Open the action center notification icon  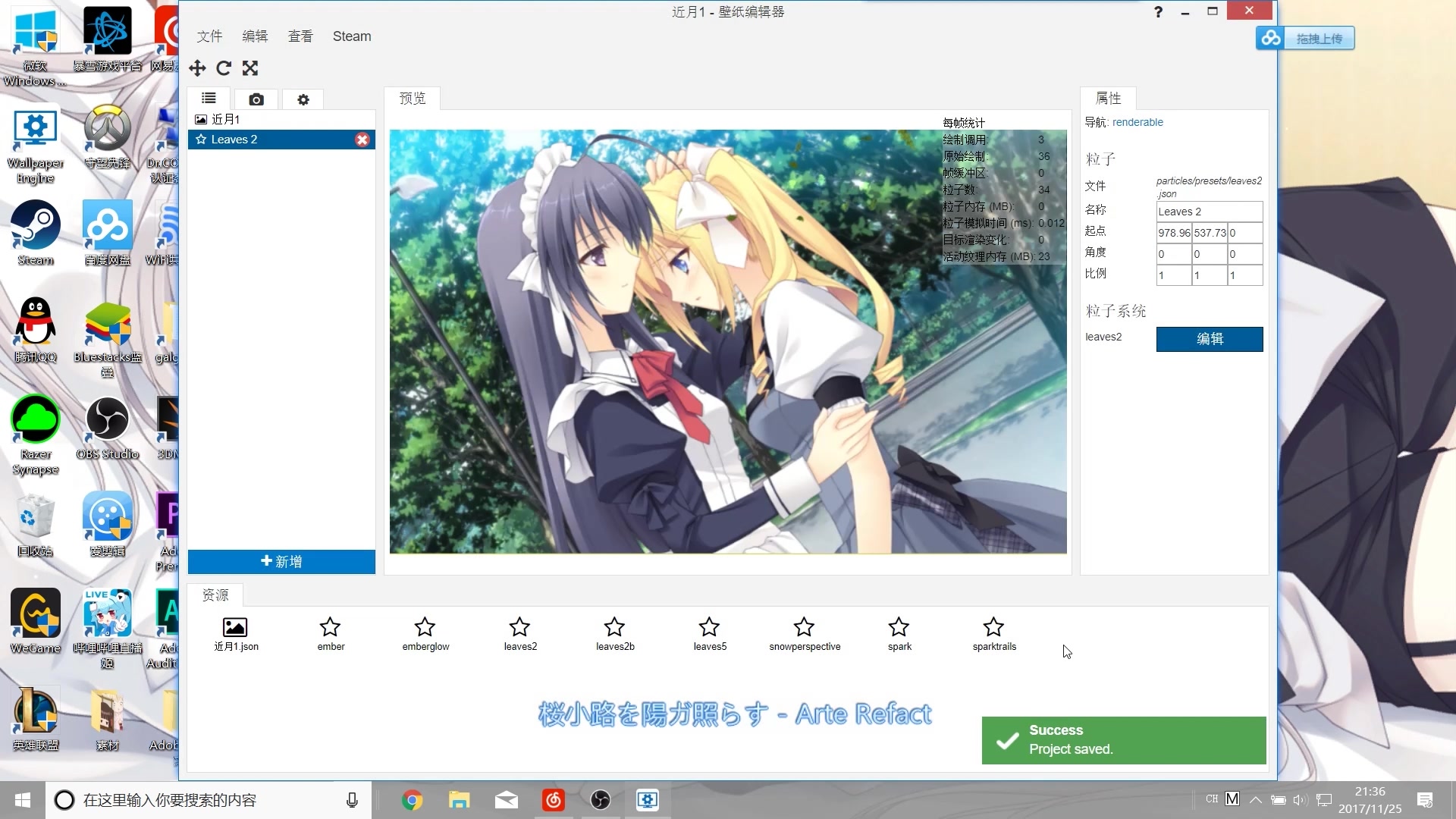pos(1425,800)
